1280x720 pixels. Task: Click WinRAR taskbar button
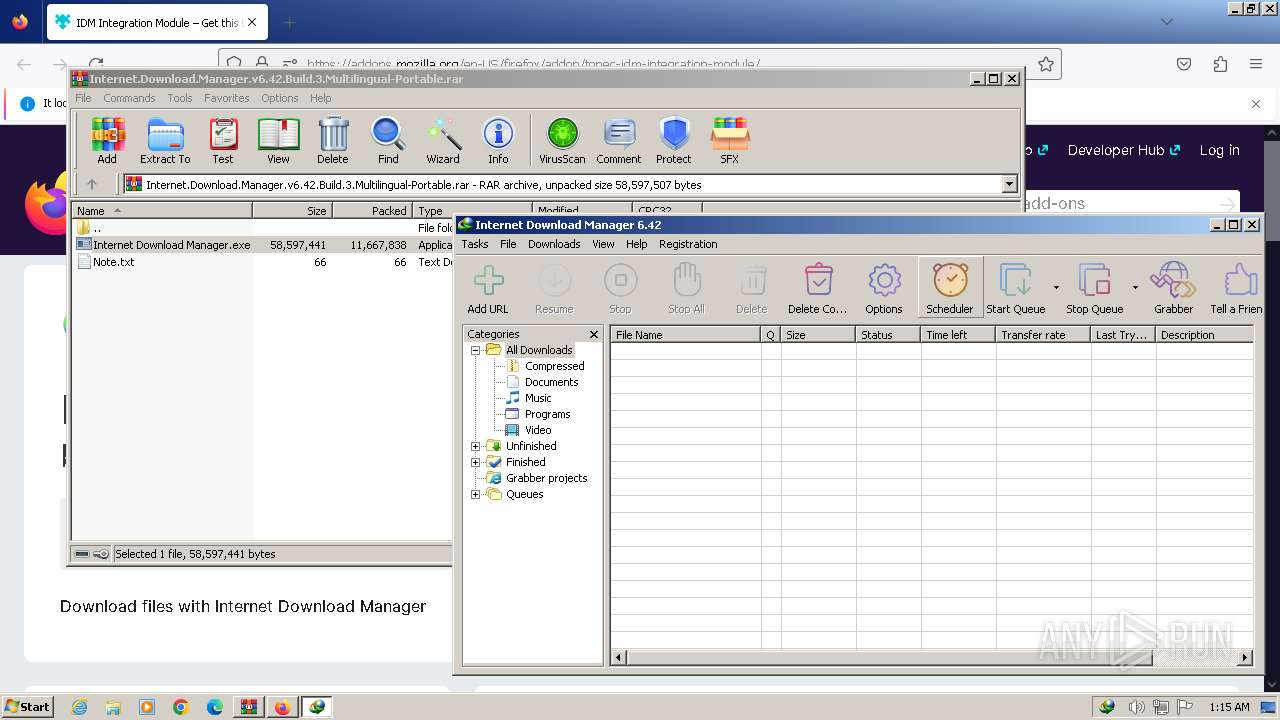point(249,707)
